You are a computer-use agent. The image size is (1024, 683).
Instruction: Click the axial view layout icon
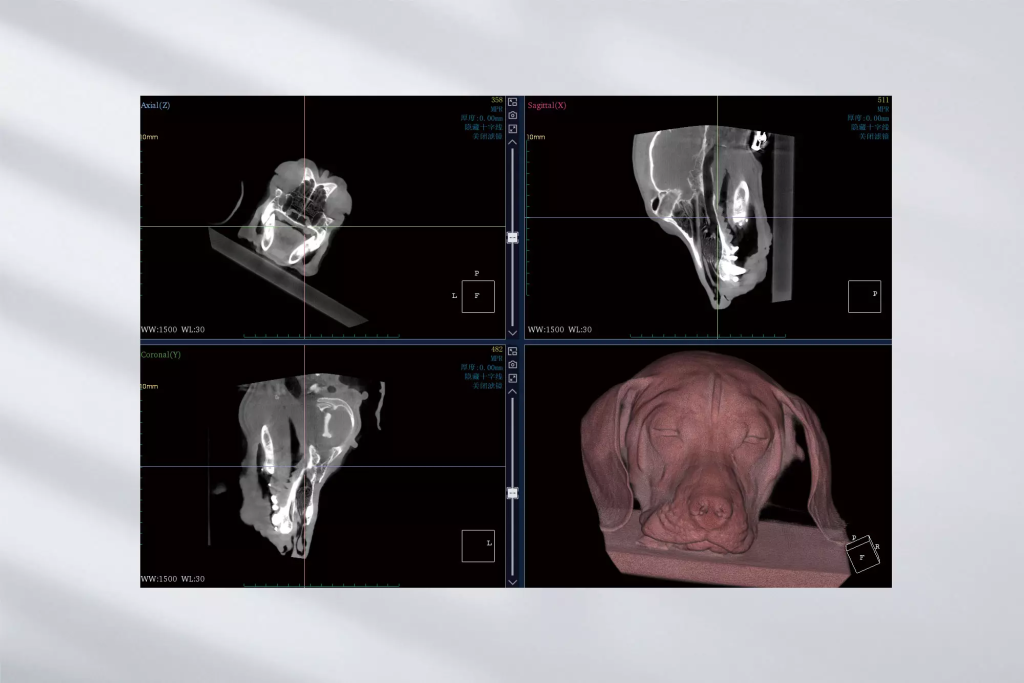point(513,102)
